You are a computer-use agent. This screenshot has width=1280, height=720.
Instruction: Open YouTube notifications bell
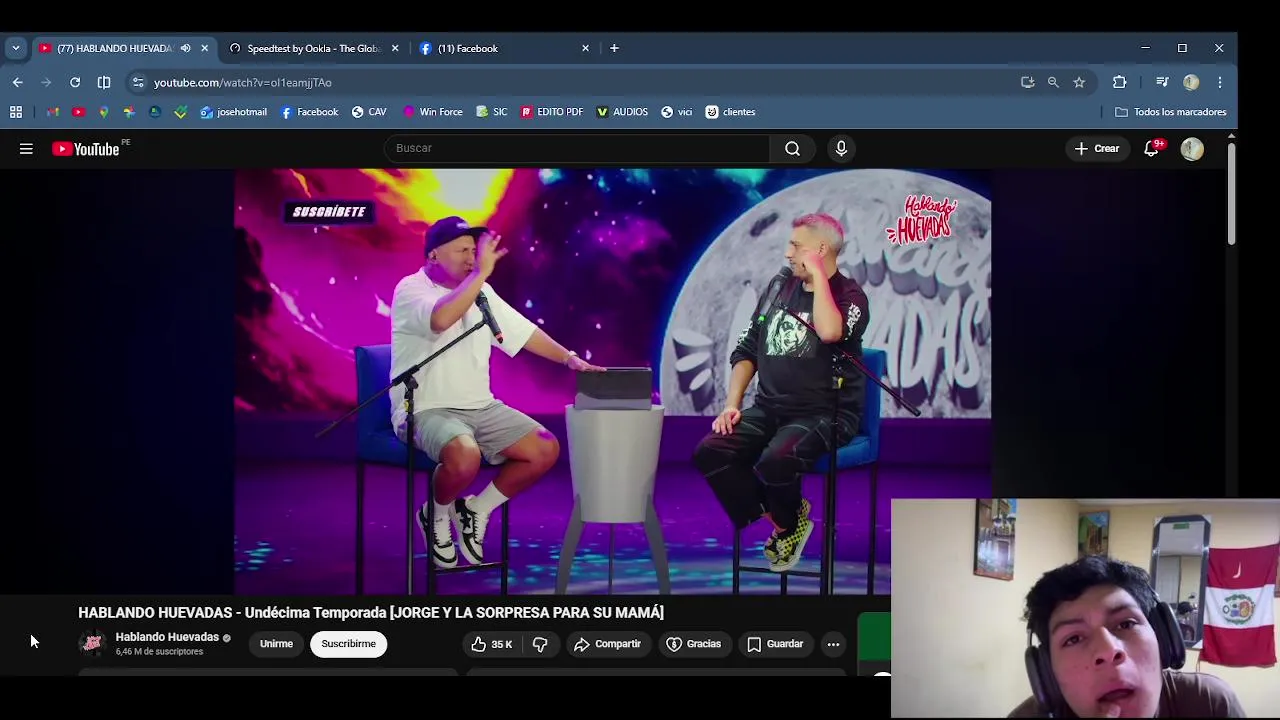pyautogui.click(x=1152, y=149)
